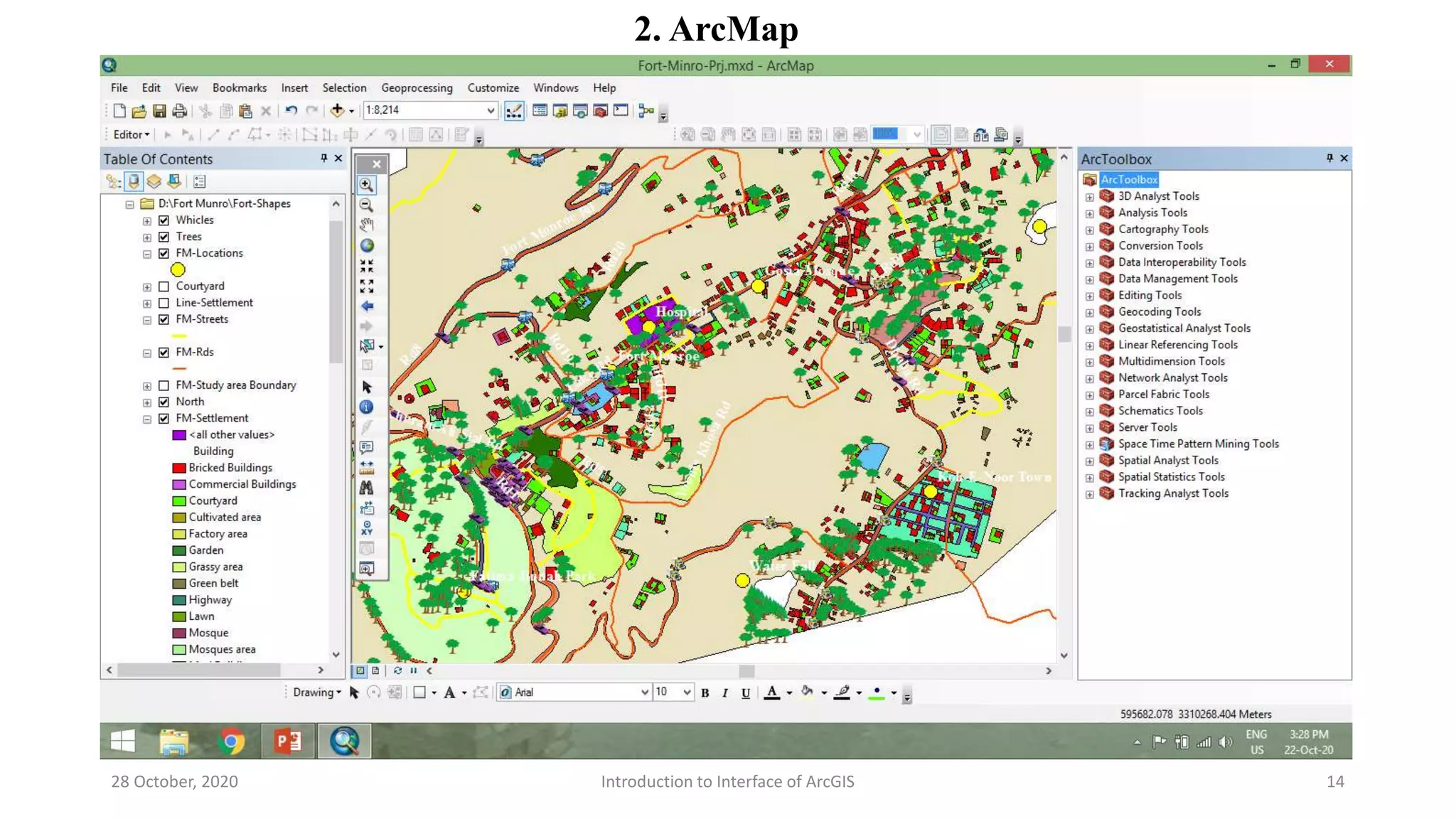The width and height of the screenshot is (1456, 819).
Task: Open PowerPoint from the taskbar
Action: [x=288, y=742]
